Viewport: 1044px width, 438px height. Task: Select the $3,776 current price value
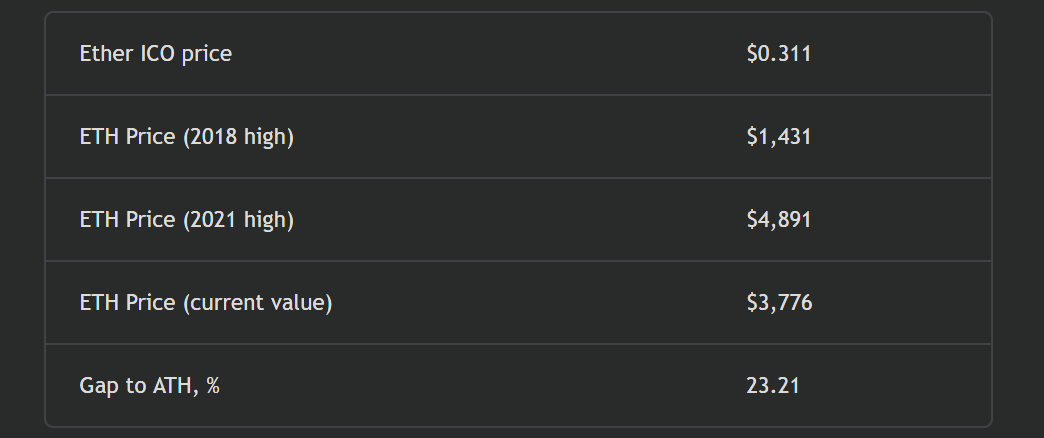point(779,303)
